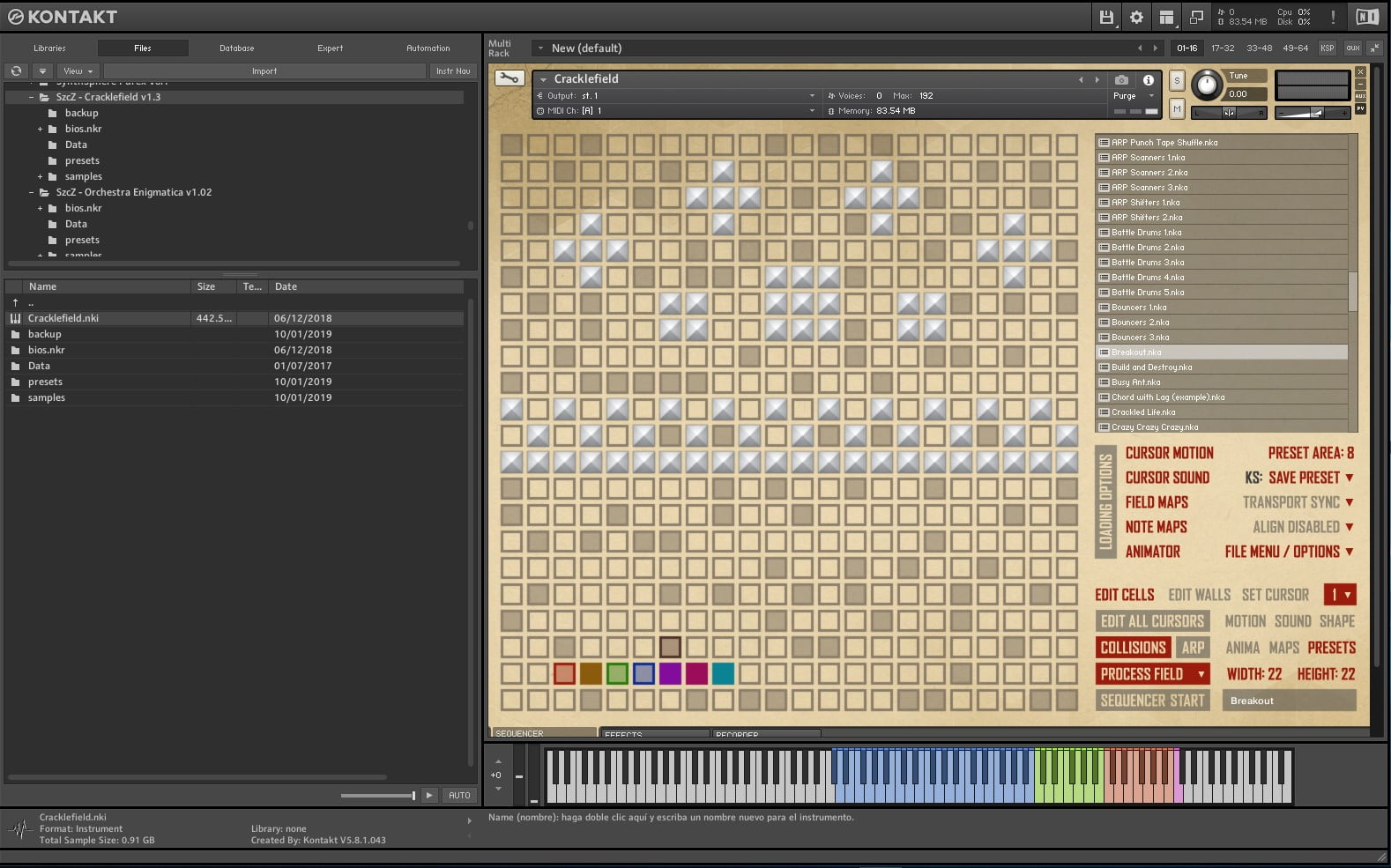Screen dimensions: 1391x868
Task: Shift keyboard octave up arrow
Action: click(x=498, y=762)
